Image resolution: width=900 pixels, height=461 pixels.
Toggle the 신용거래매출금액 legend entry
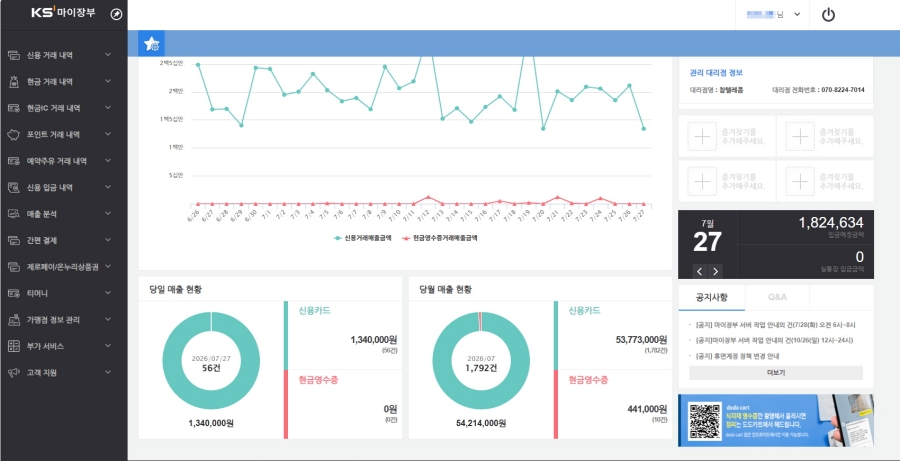coord(362,238)
